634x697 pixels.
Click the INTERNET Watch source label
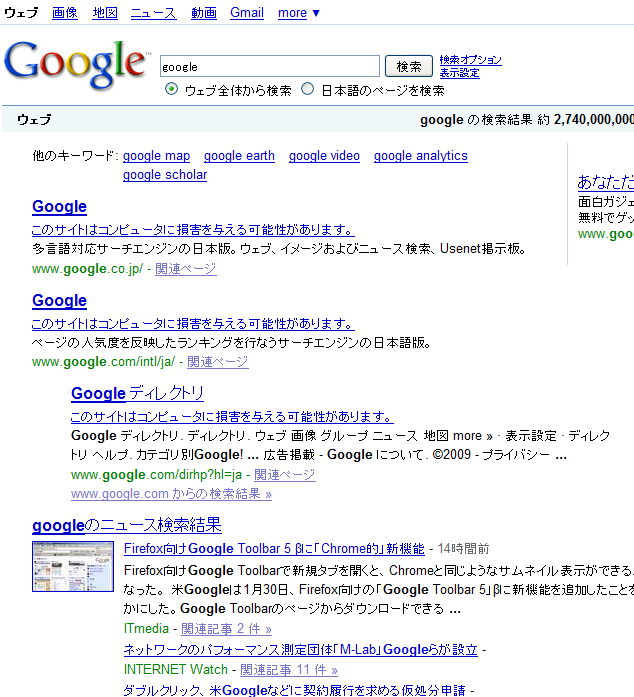[x=176, y=670]
